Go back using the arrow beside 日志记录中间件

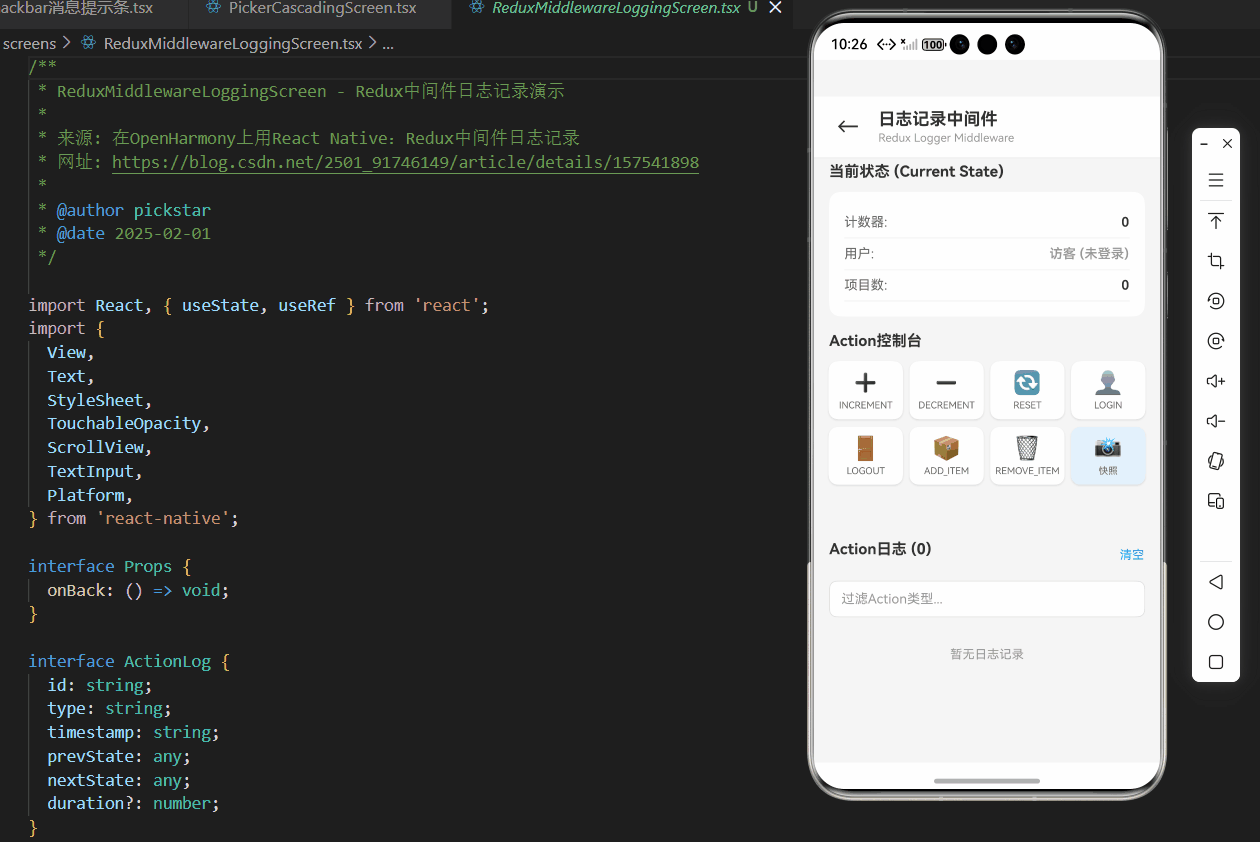point(848,126)
